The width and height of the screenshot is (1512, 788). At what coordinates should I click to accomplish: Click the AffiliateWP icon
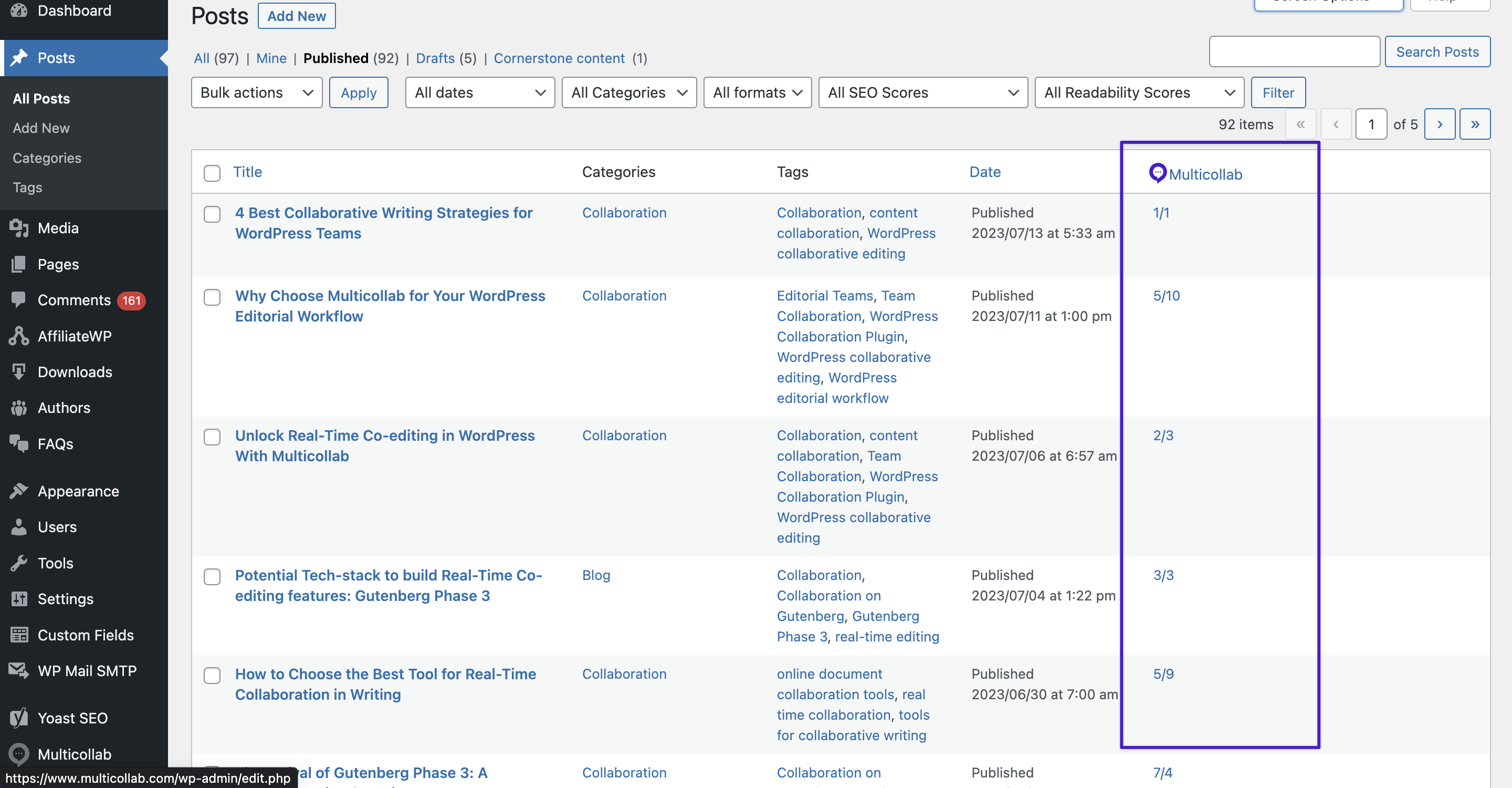[19, 336]
